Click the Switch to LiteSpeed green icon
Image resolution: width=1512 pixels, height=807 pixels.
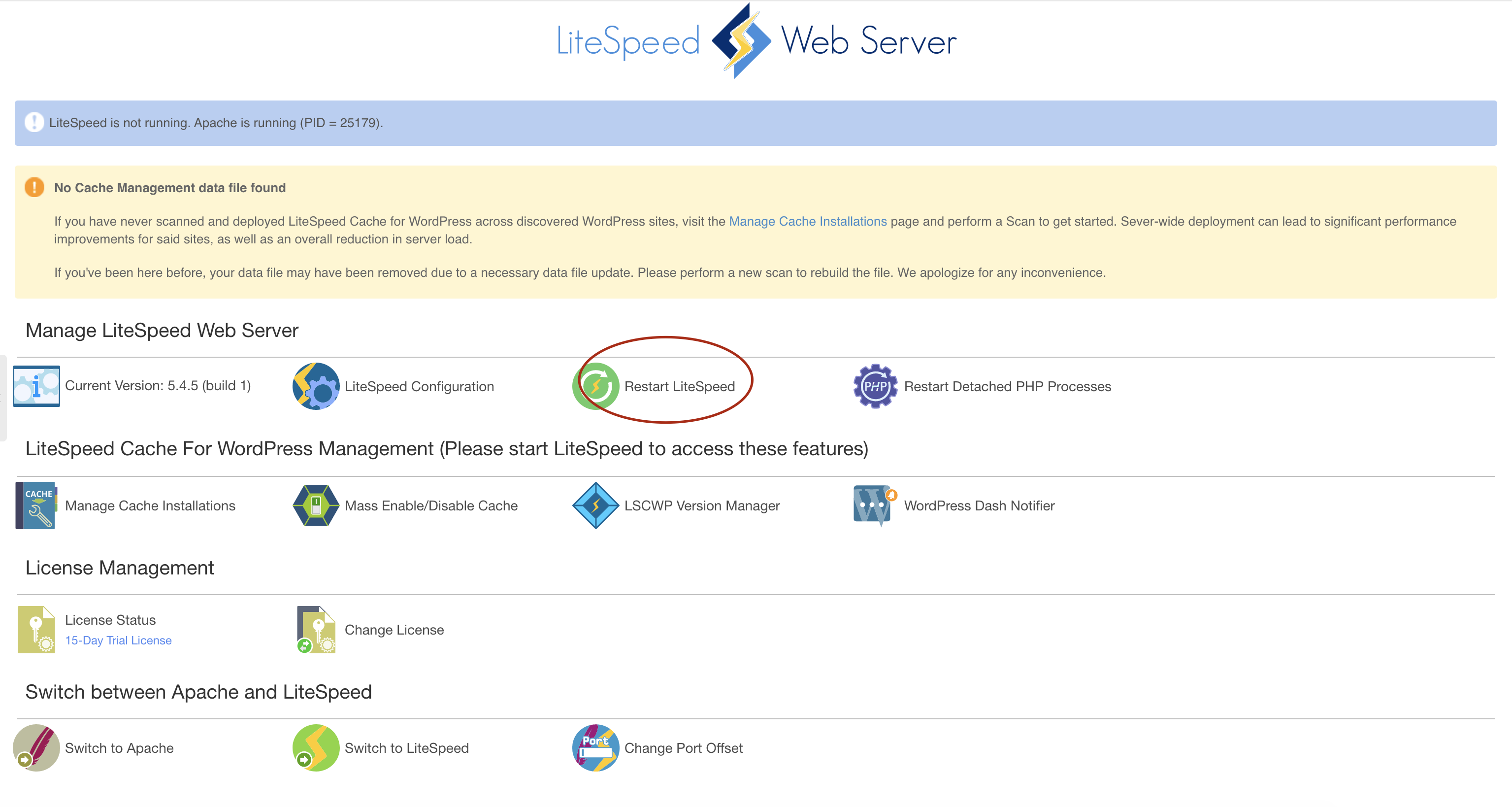click(316, 748)
